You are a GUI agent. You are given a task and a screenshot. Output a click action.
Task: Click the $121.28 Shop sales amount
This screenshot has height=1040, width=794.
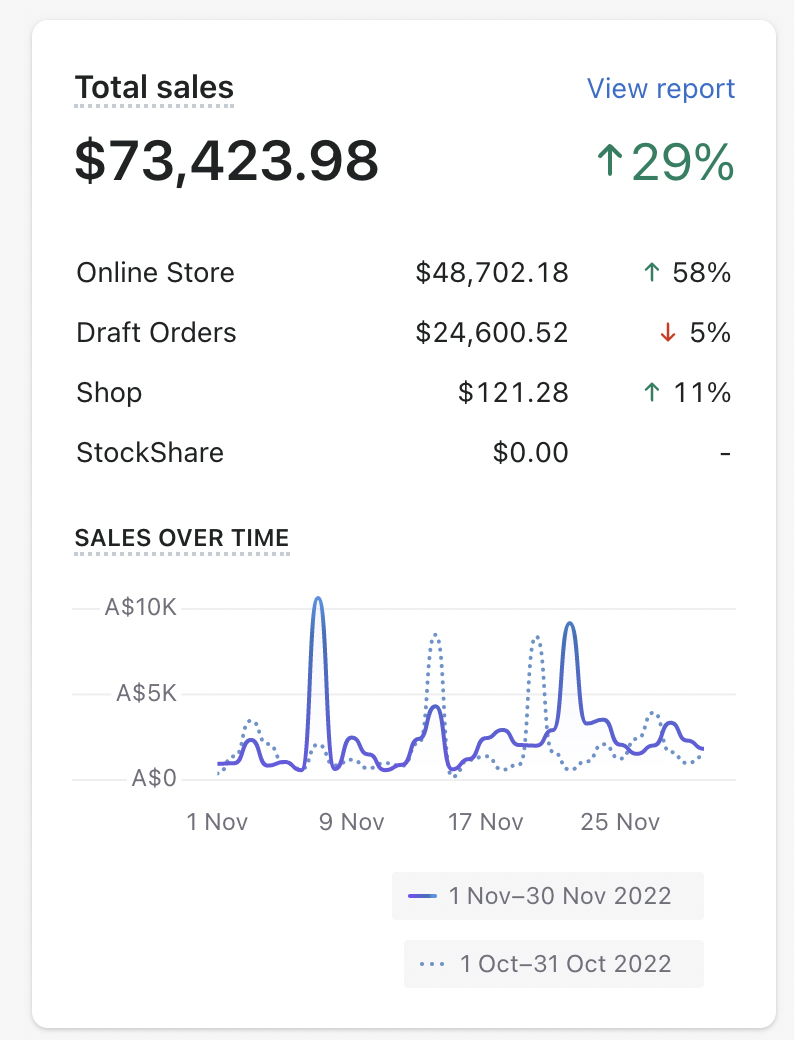(x=513, y=393)
